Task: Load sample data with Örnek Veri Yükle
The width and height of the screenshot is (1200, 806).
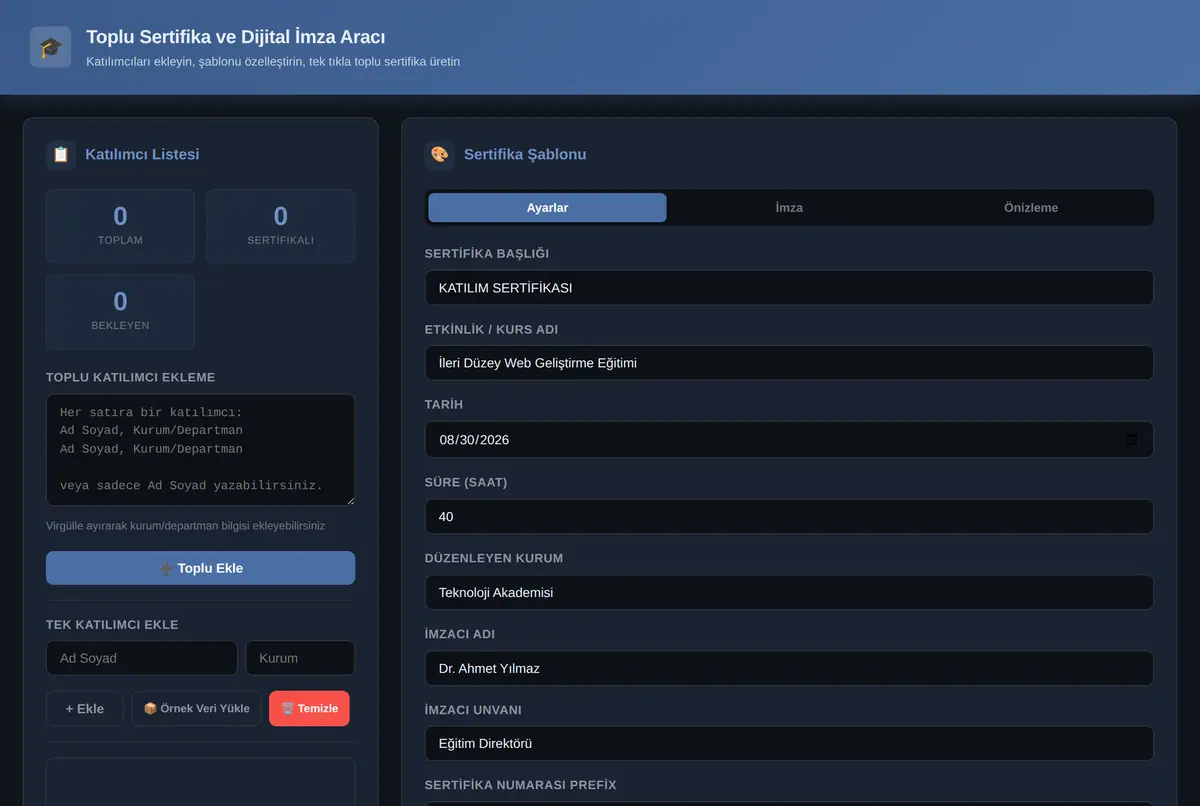Action: pyautogui.click(x=197, y=708)
